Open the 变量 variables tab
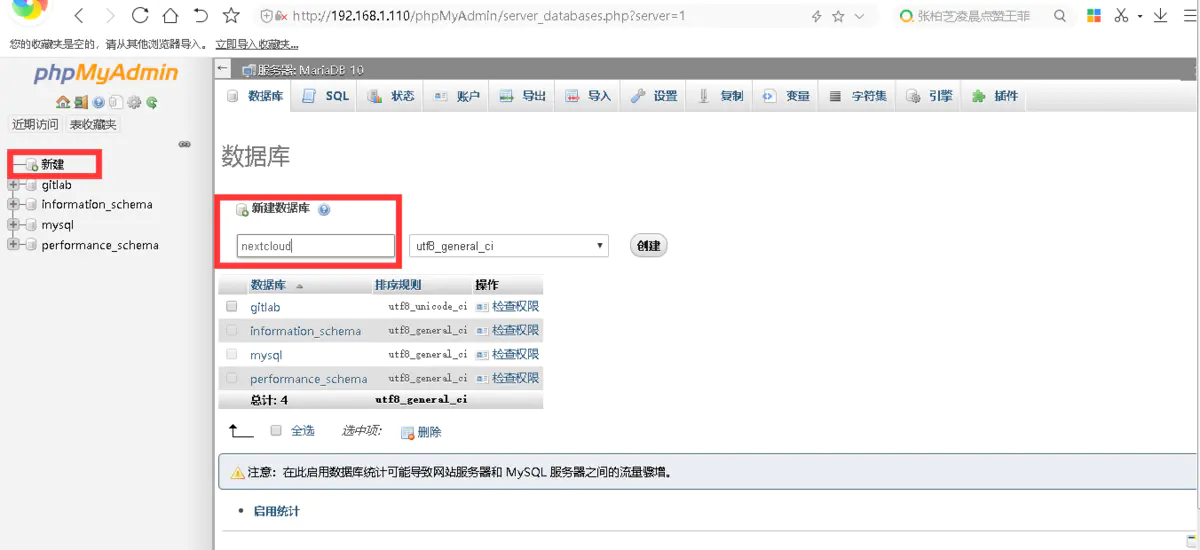1200x550 pixels. pyautogui.click(x=786, y=96)
